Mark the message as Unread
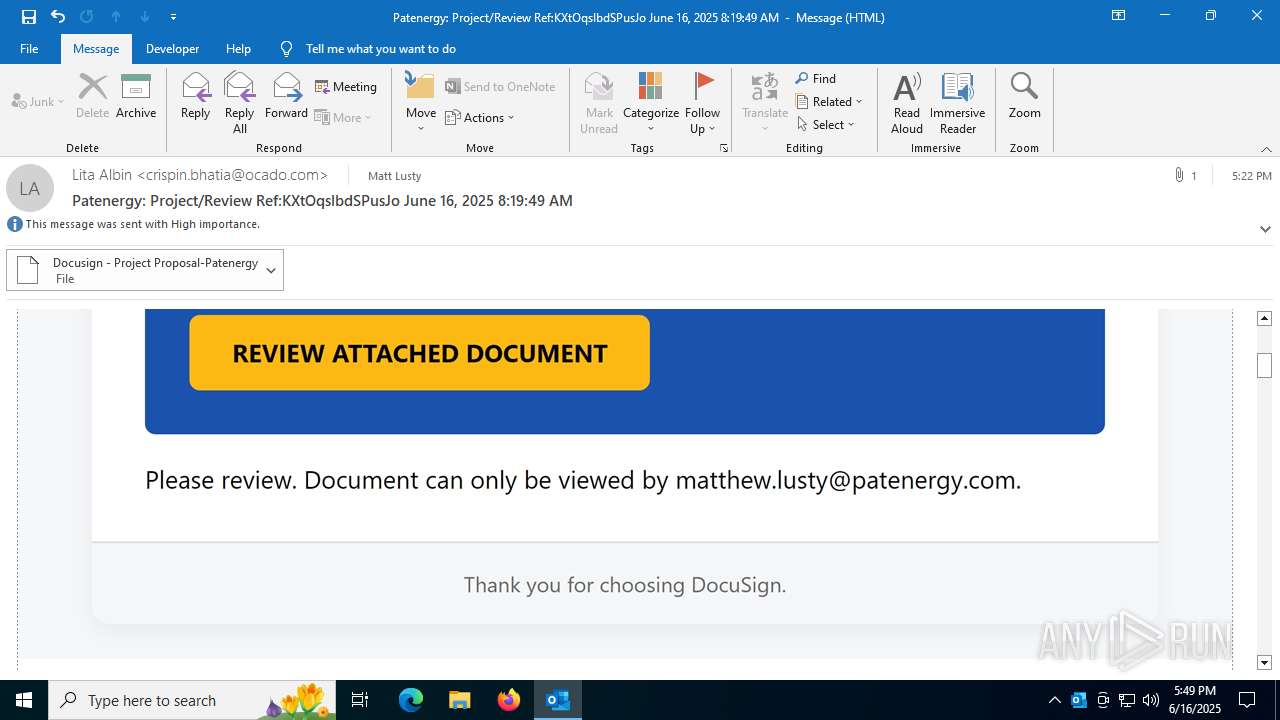1280x720 pixels. pos(599,103)
